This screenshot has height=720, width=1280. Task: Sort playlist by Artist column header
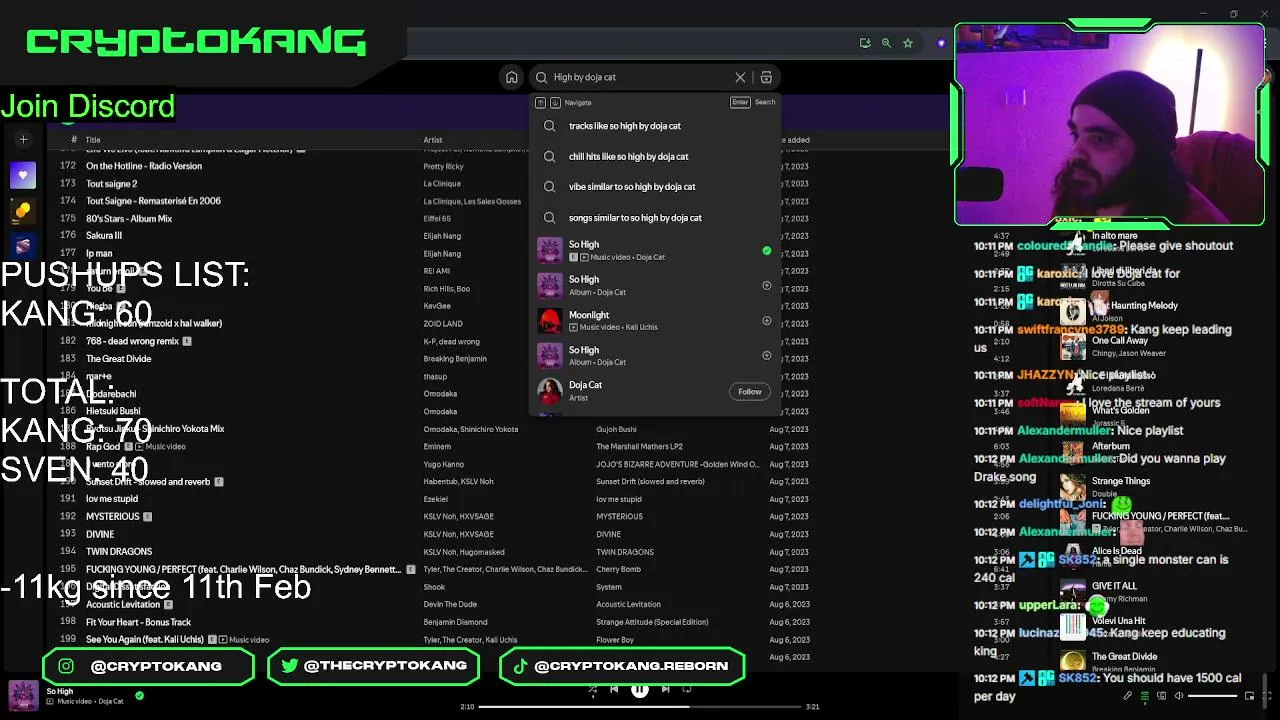[432, 140]
